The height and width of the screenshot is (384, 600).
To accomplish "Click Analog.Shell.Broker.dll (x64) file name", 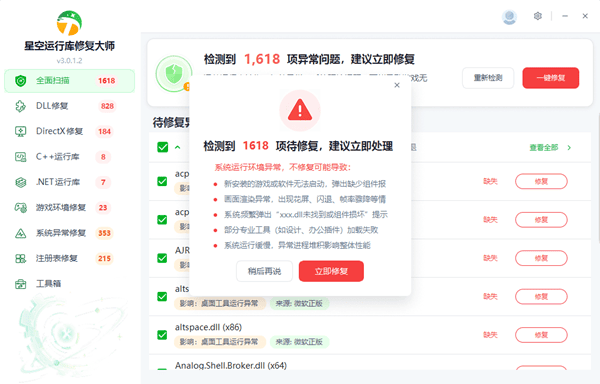I will click(x=231, y=366).
